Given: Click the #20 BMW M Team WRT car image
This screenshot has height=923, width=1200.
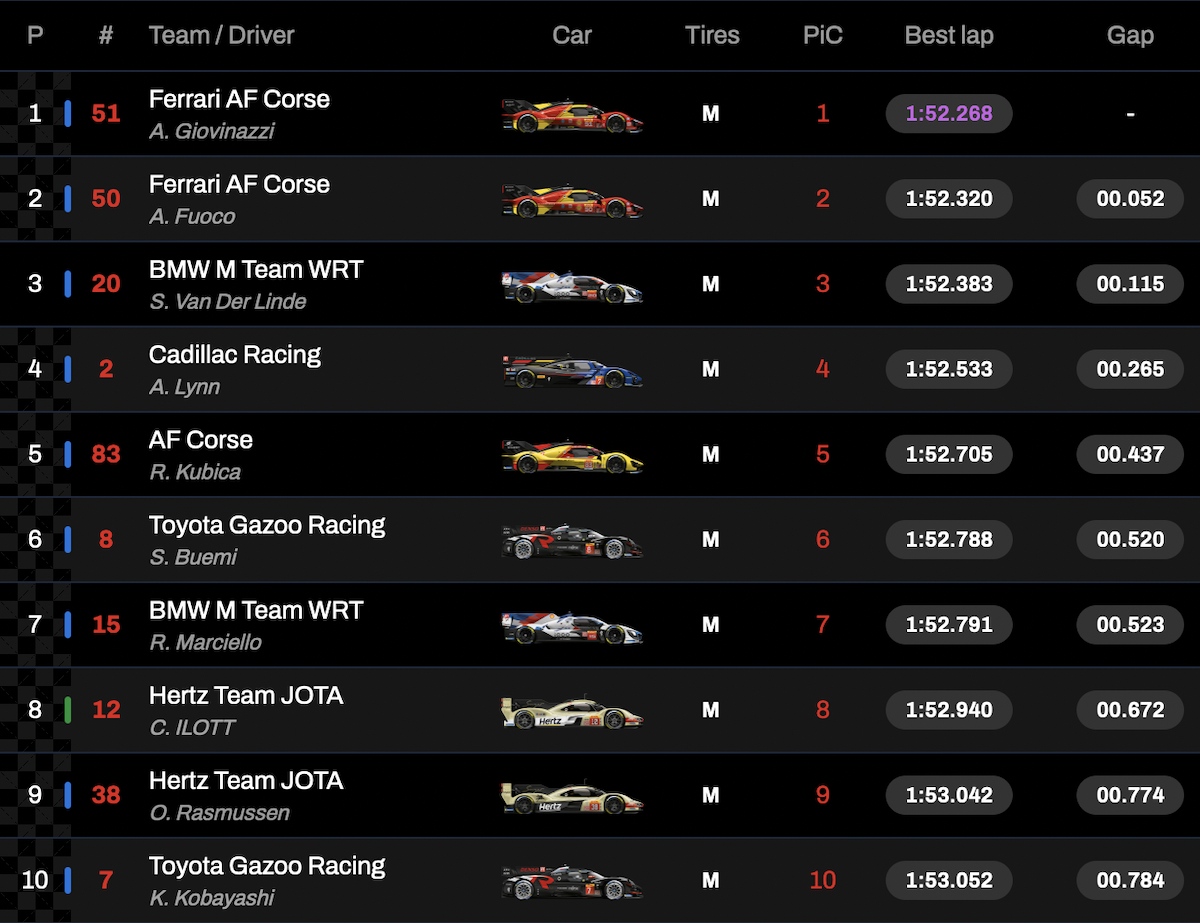Looking at the screenshot, I should click(x=572, y=287).
